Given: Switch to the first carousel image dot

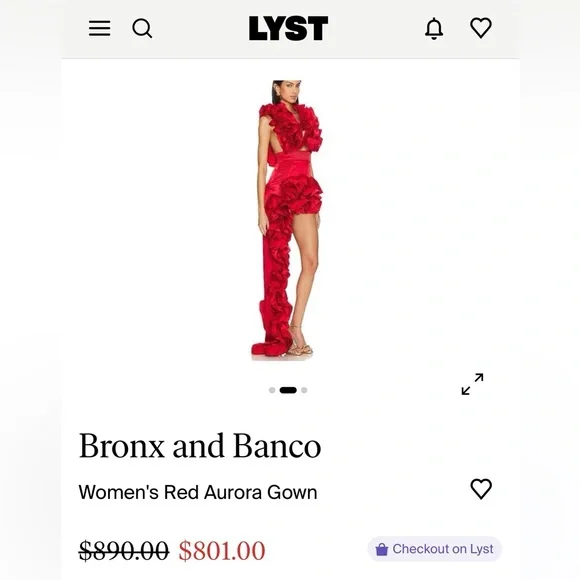Looking at the screenshot, I should (272, 390).
